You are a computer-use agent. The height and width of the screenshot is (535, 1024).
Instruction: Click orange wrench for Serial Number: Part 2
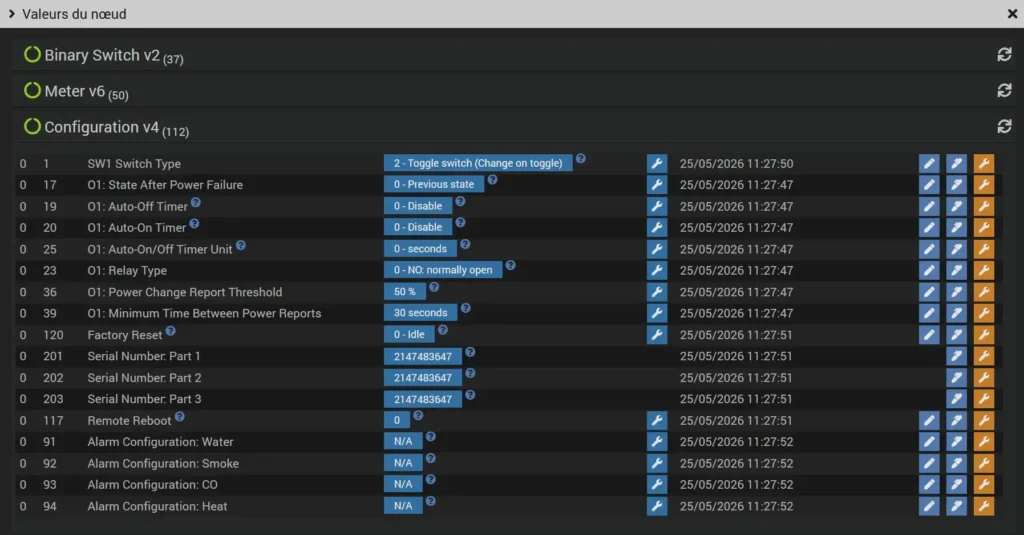pos(984,378)
